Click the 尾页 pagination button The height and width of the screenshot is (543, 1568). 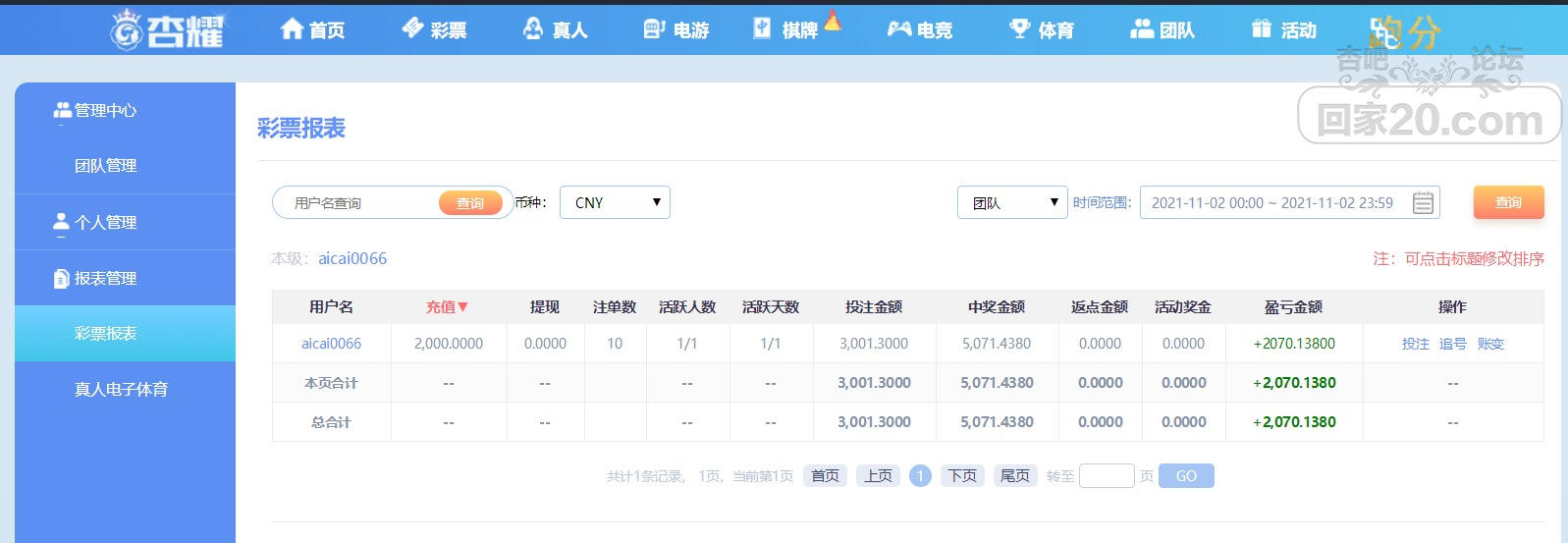(1015, 476)
